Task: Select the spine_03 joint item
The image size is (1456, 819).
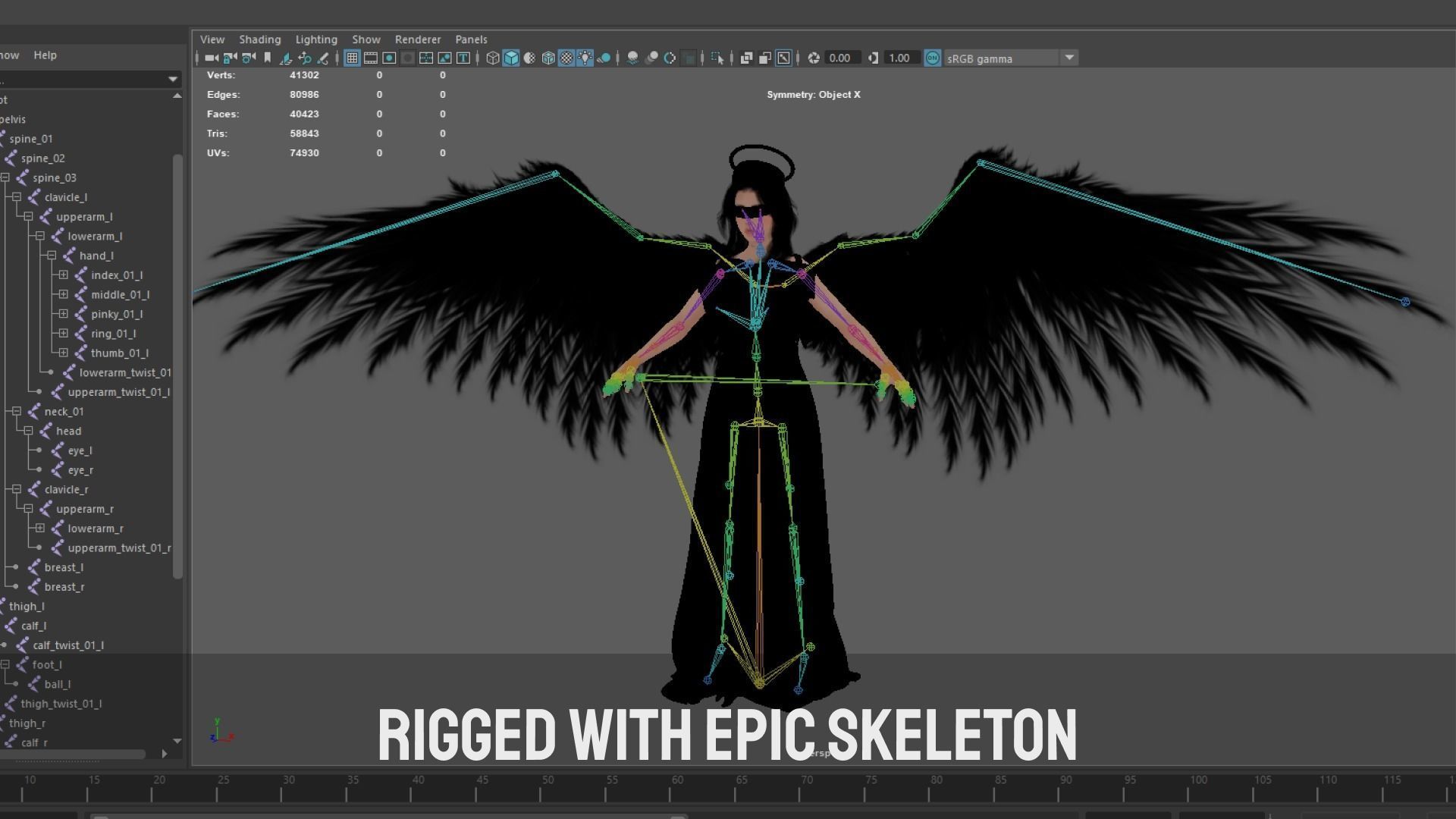Action: pos(54,177)
